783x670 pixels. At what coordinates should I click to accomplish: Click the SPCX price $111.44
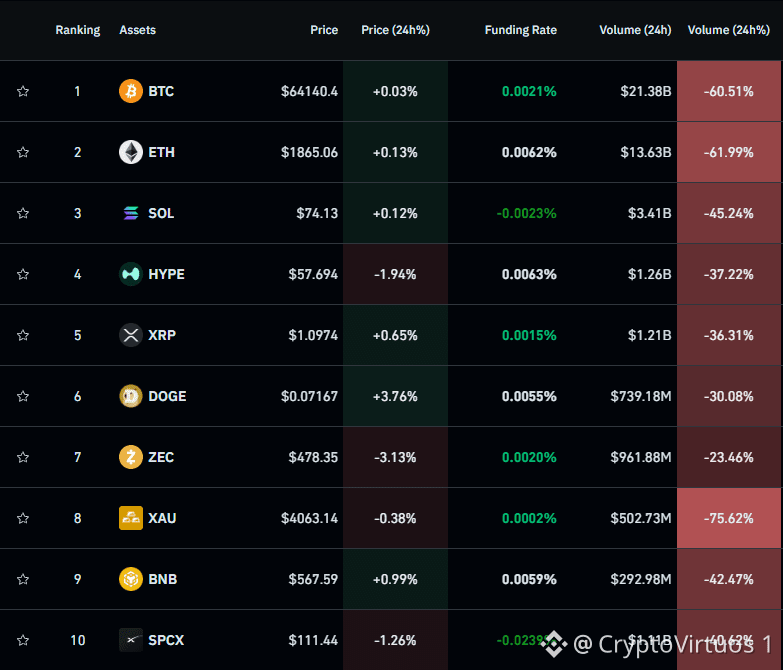(x=313, y=640)
